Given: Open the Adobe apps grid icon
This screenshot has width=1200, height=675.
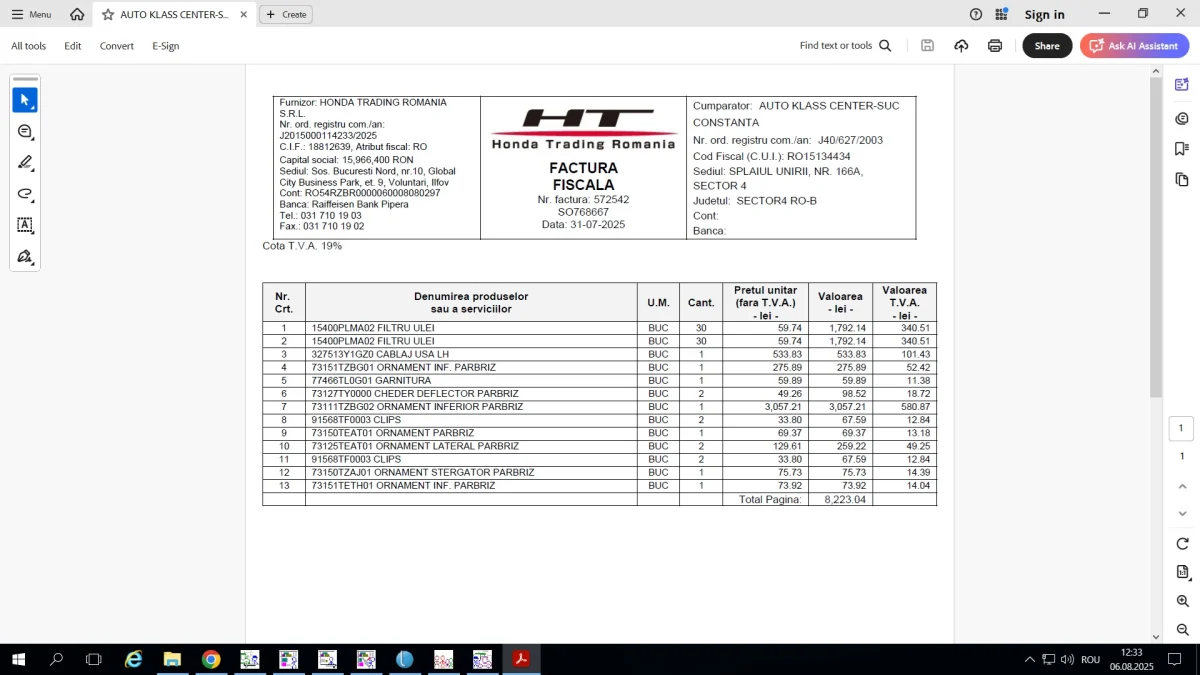Looking at the screenshot, I should [x=1002, y=14].
